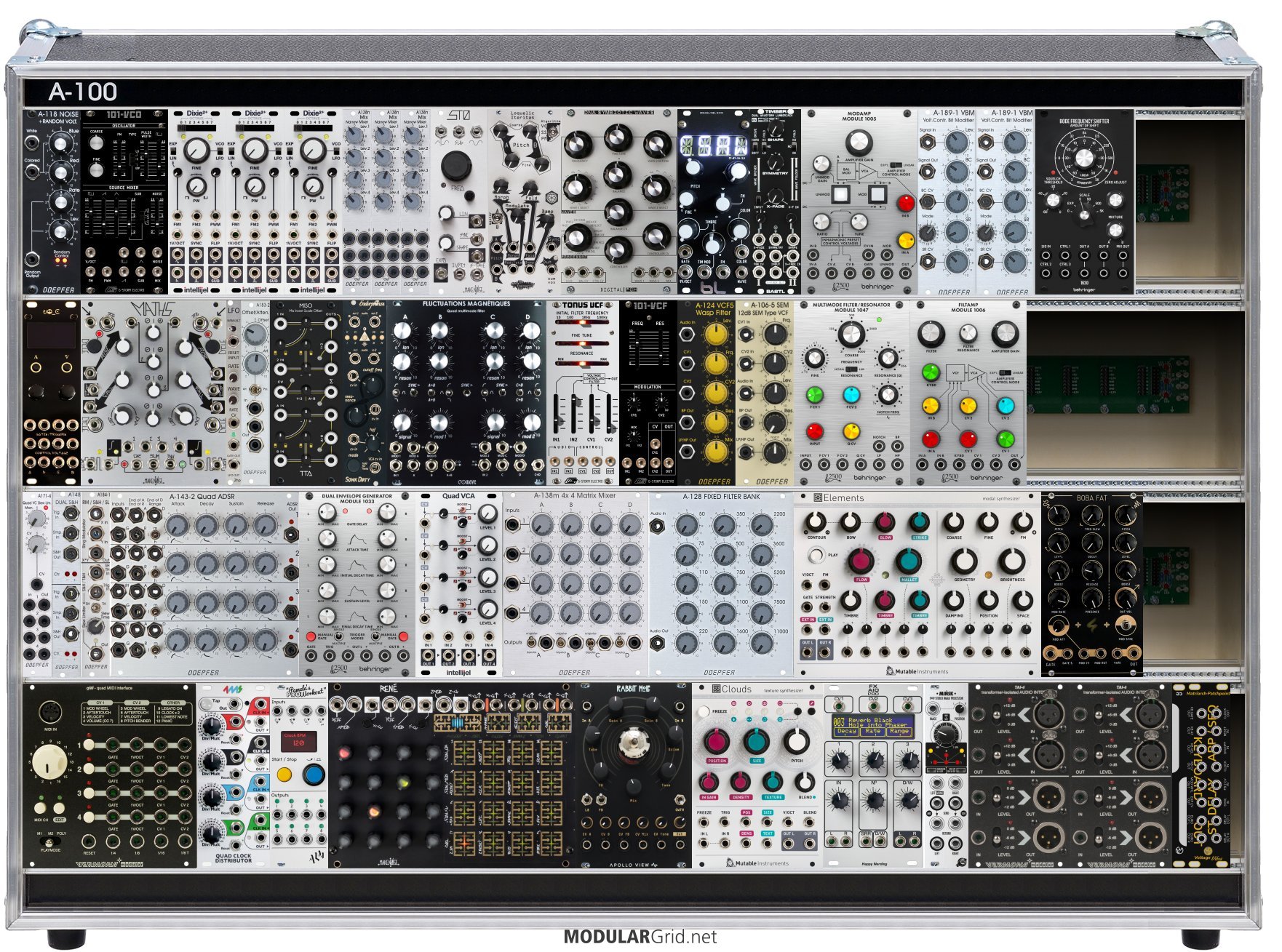
Task: Click the Size knob on Clouds
Action: click(x=757, y=742)
